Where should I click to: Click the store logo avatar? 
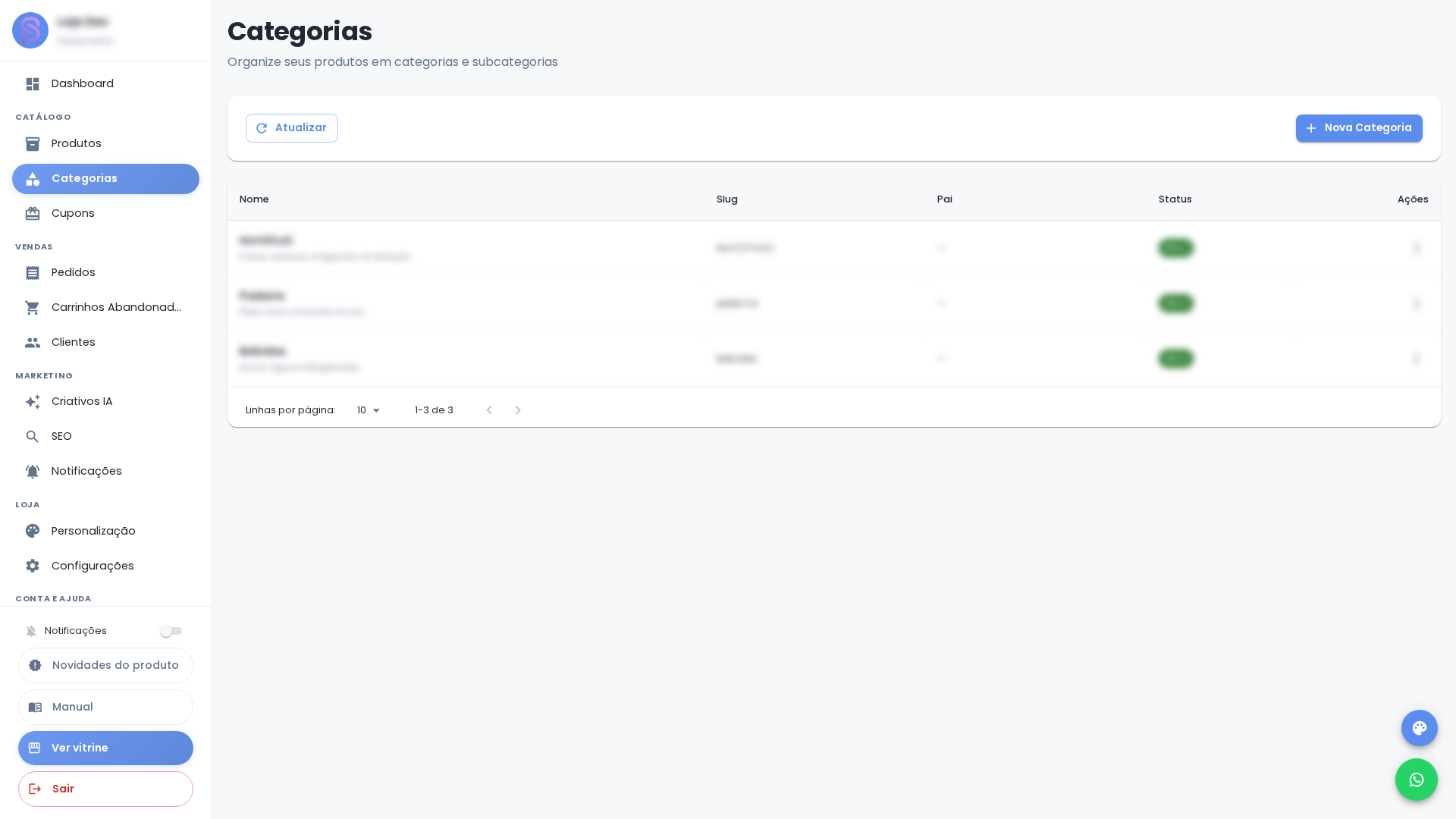[x=30, y=30]
